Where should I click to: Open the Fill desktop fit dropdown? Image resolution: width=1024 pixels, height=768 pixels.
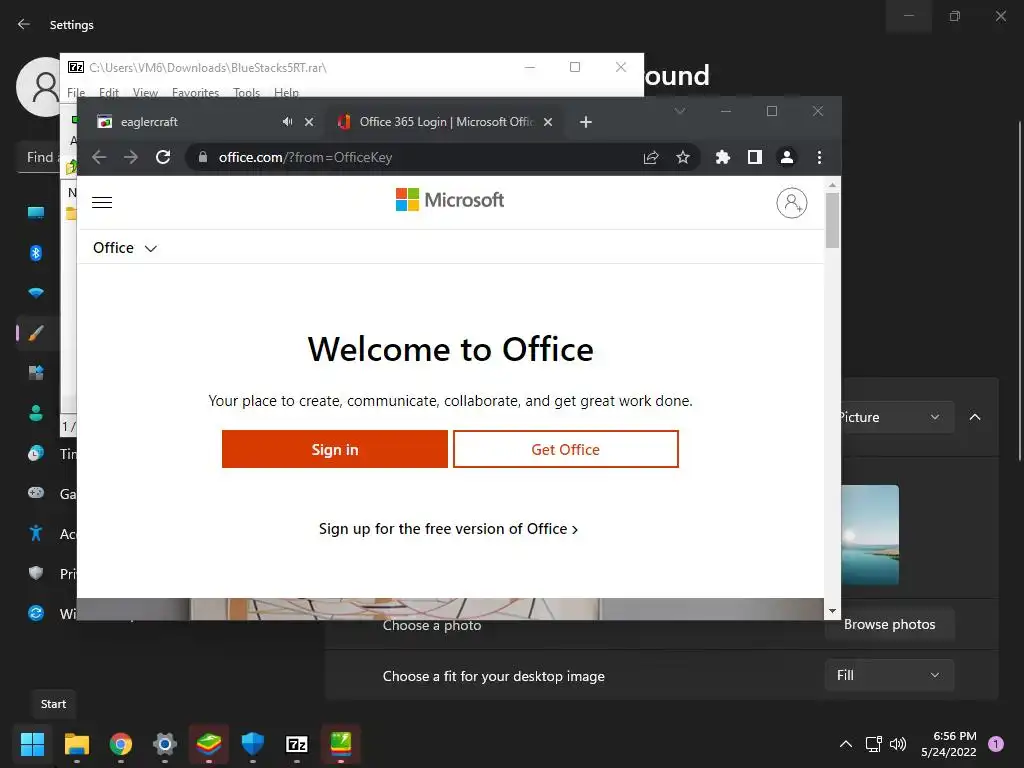[x=889, y=675]
